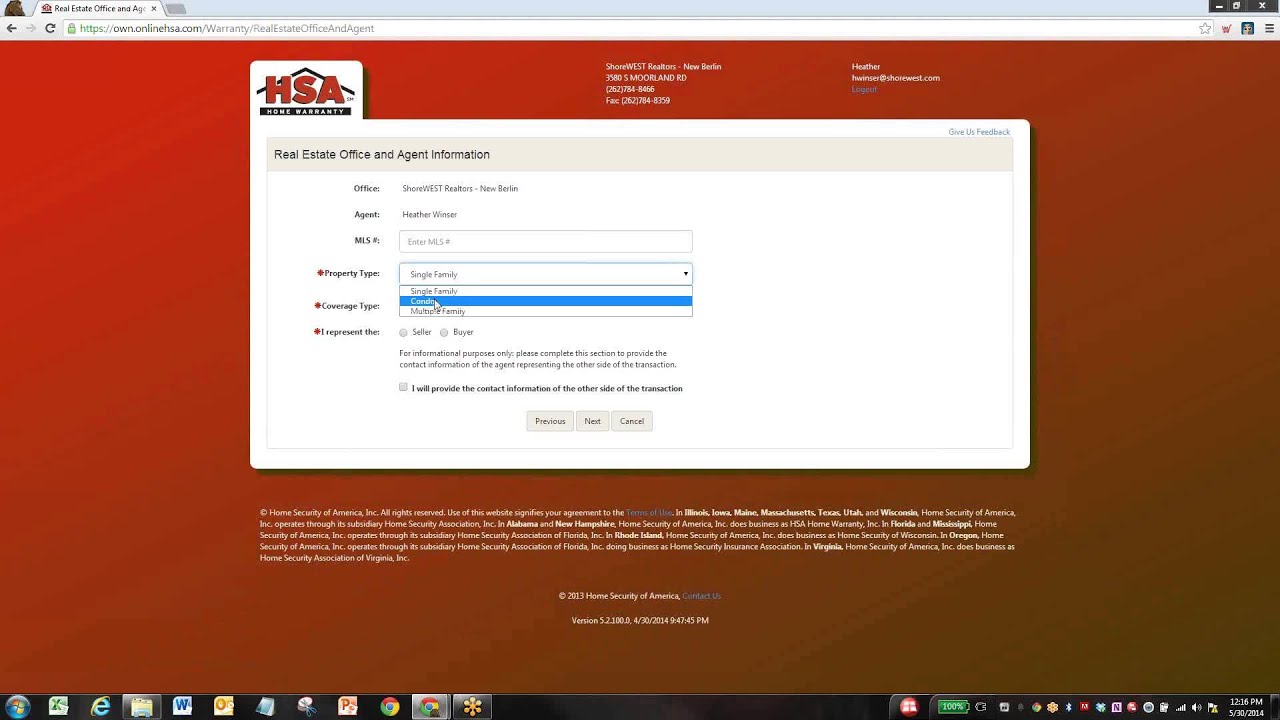Click the Heather Winser agent name
Viewport: 1280px width, 720px height.
(429, 215)
